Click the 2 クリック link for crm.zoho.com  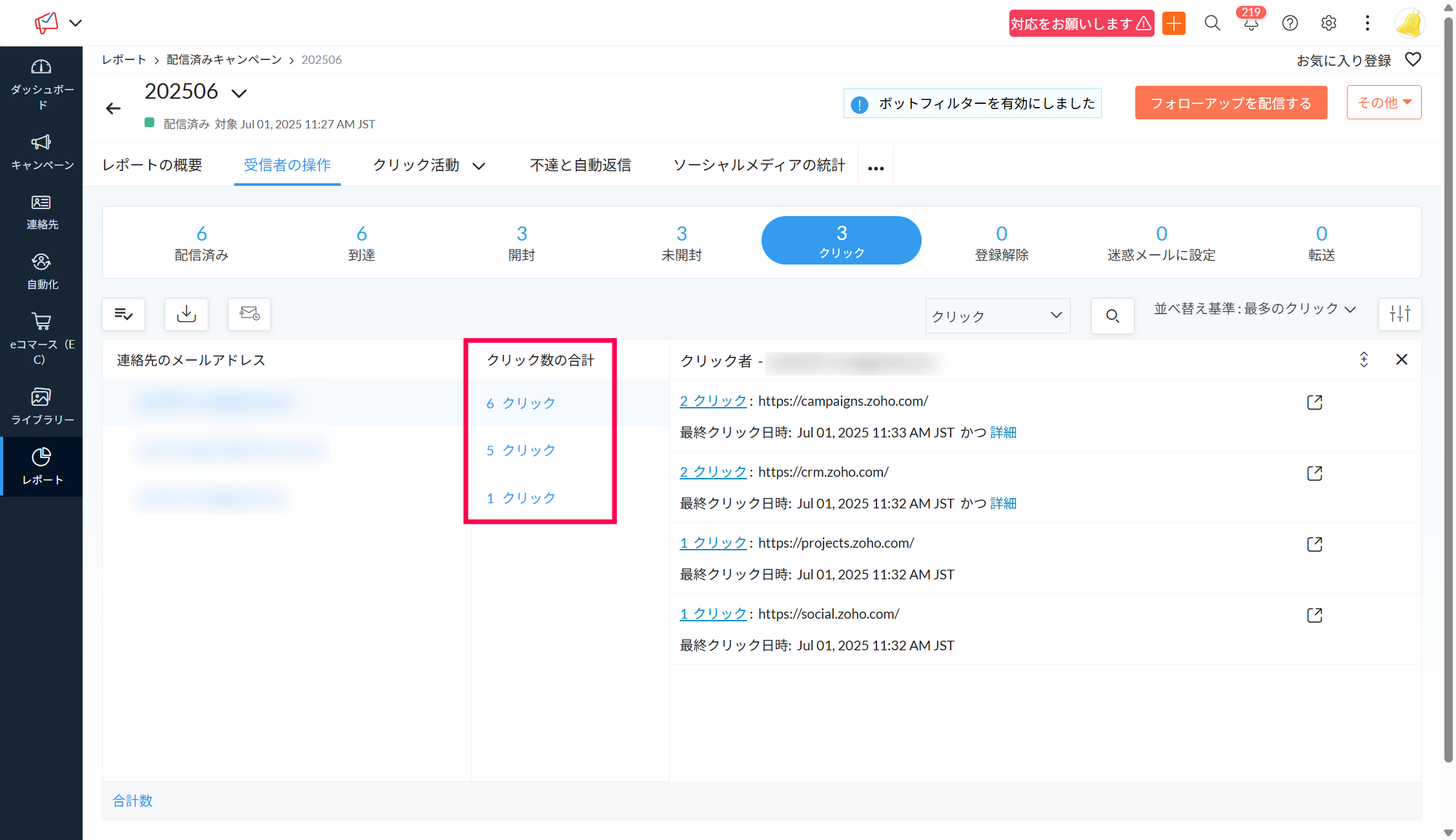(x=713, y=472)
